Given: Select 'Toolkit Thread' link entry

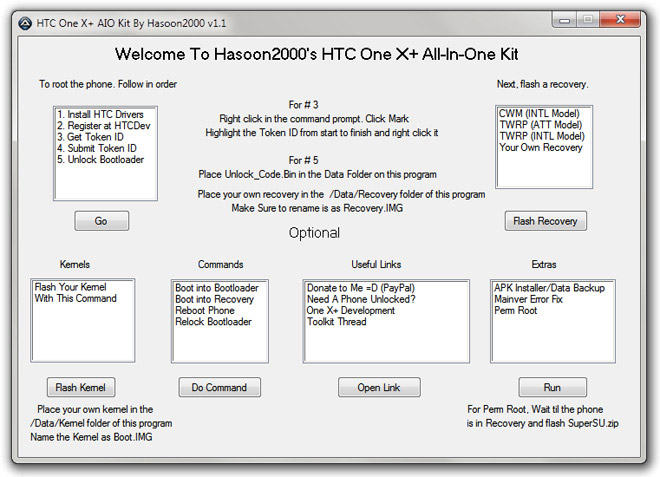Looking at the screenshot, I should pyautogui.click(x=336, y=322).
